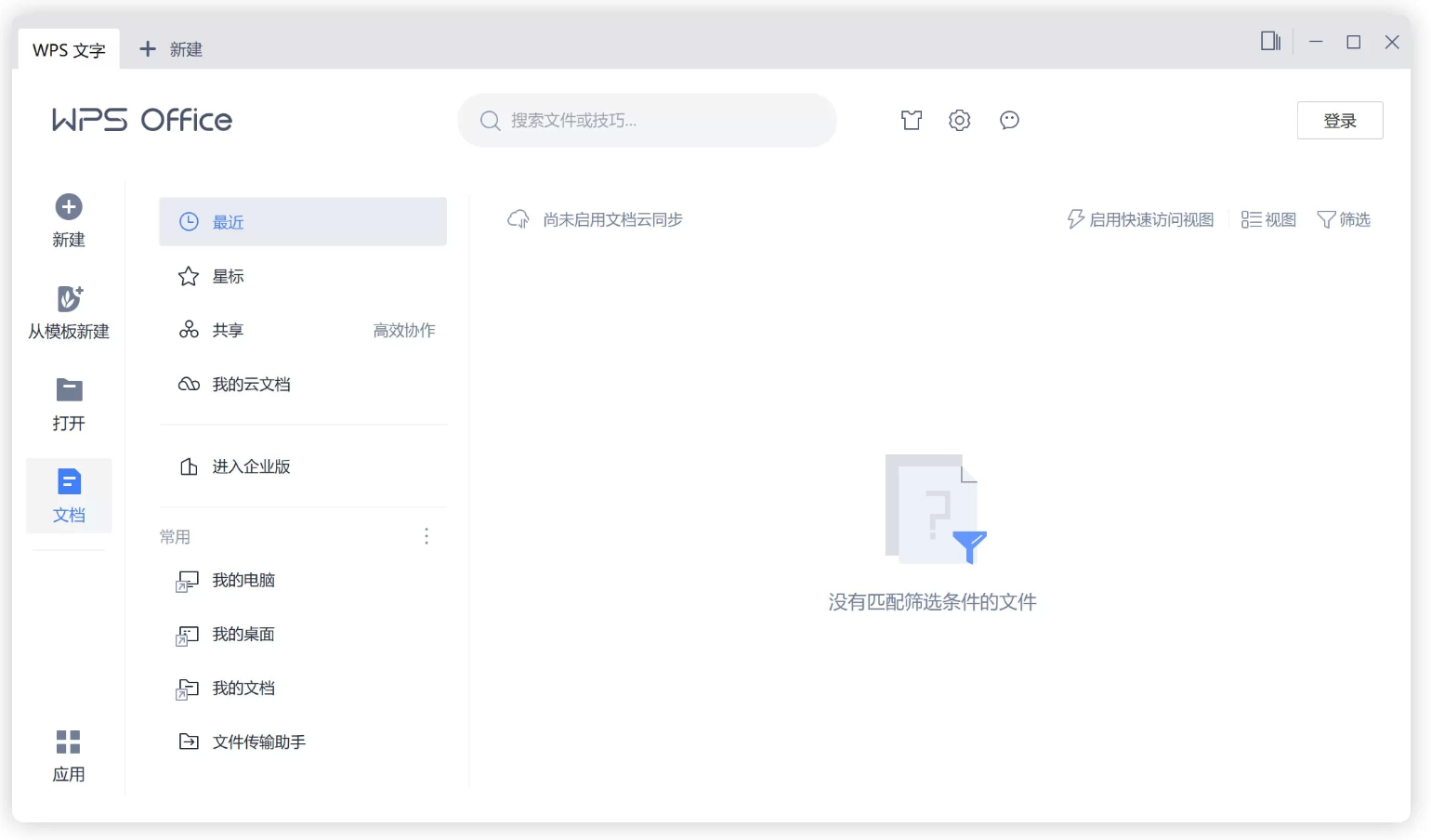Open 我的桌面 location
The height and width of the screenshot is (840, 1431).
pyautogui.click(x=303, y=635)
